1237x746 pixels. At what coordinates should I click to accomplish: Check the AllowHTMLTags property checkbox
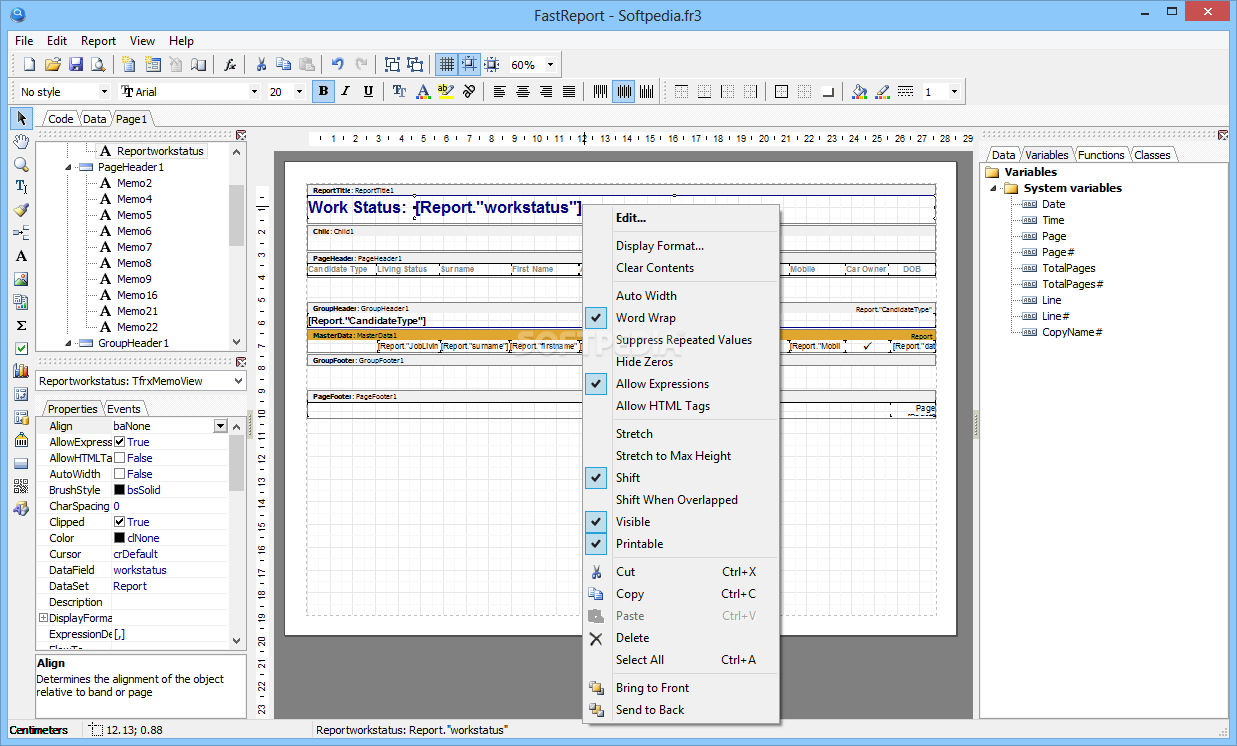[x=119, y=458]
